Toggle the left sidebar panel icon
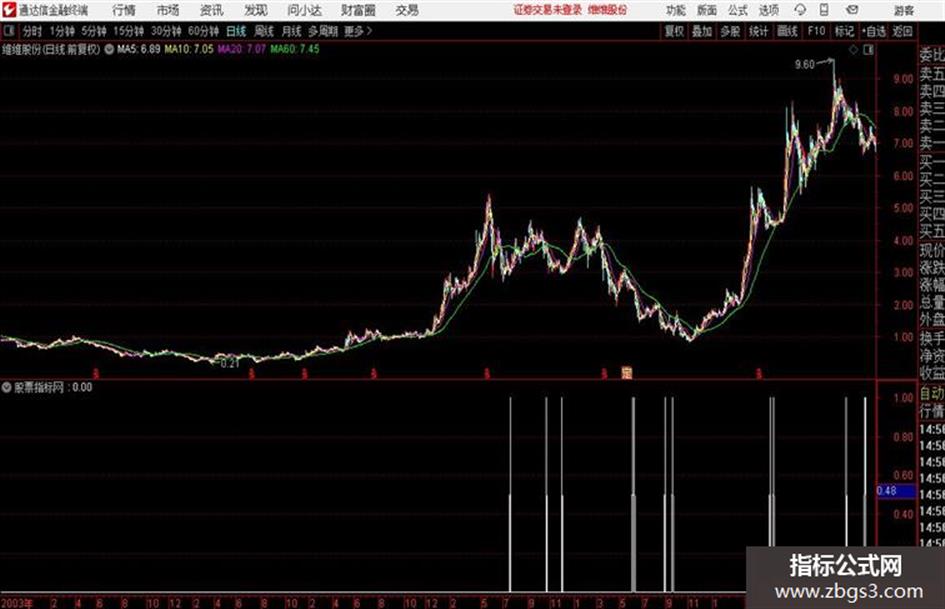 (x=8, y=31)
